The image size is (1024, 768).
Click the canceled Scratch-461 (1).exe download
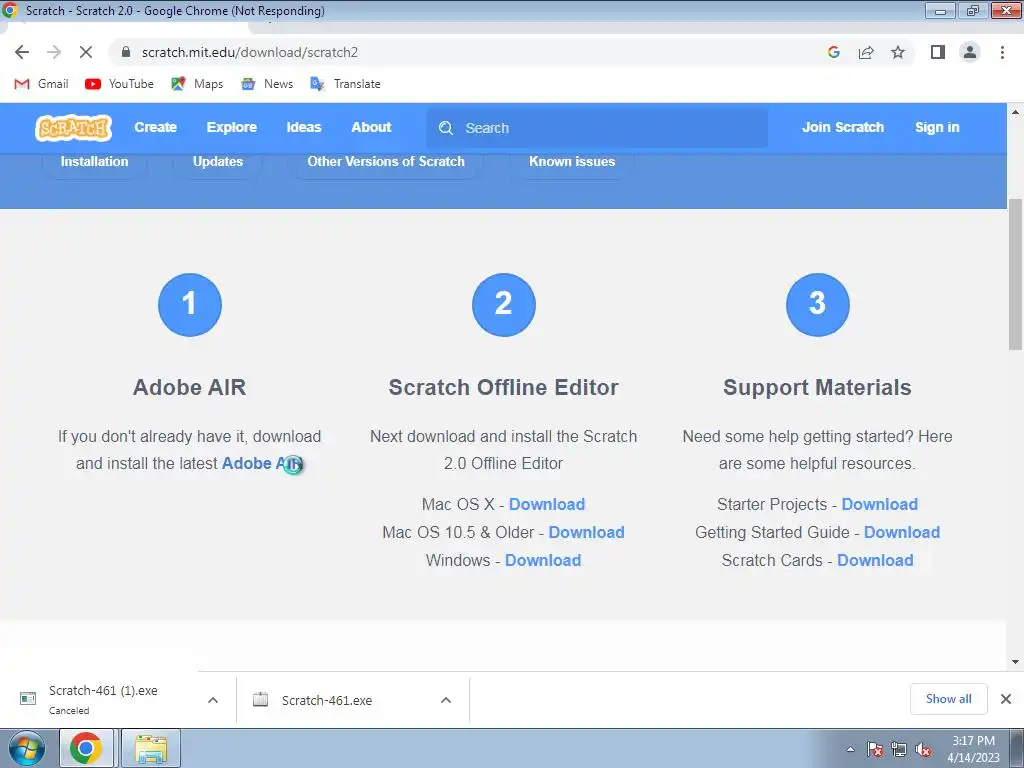[x=103, y=699]
